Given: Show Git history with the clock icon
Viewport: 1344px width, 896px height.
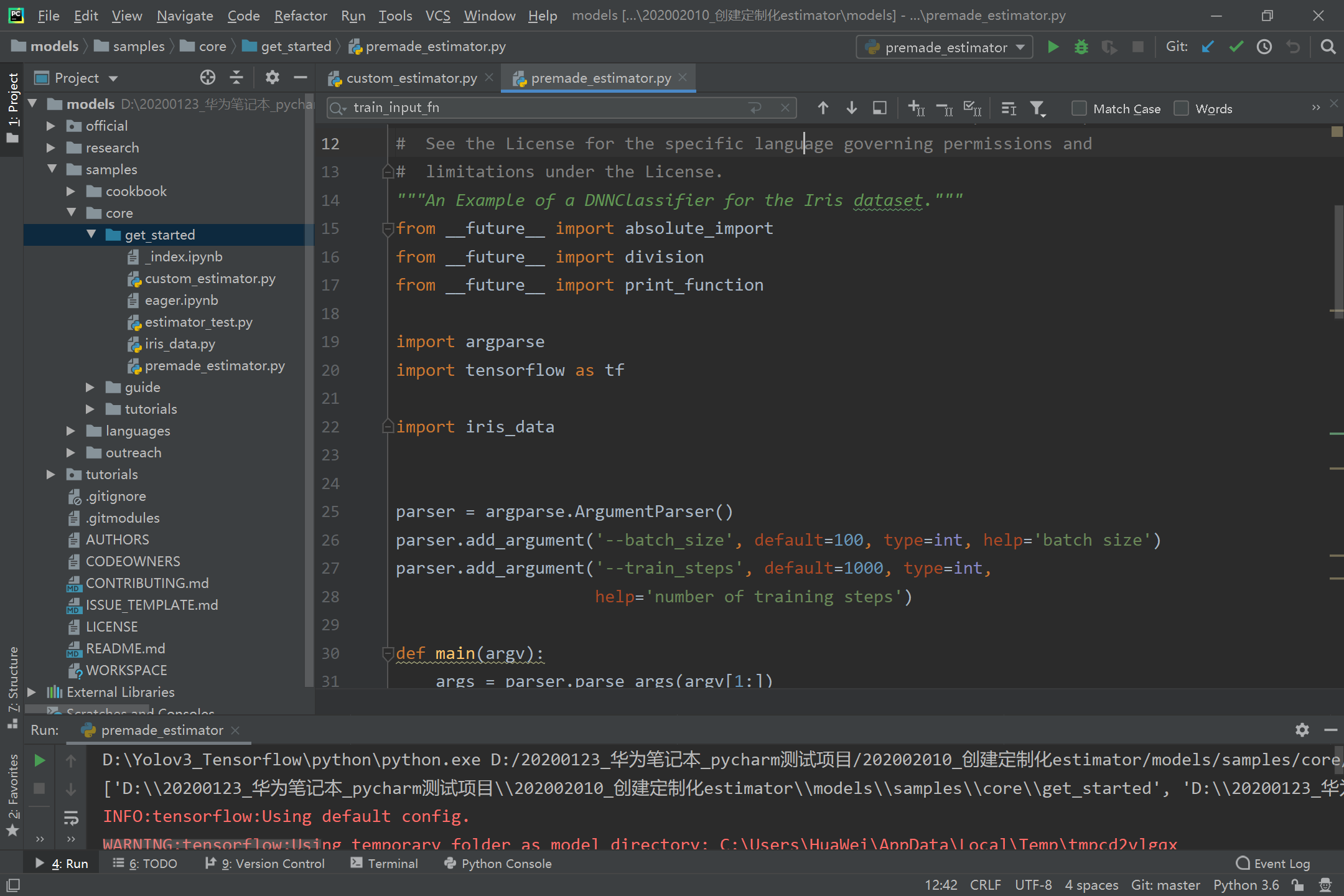Looking at the screenshot, I should 1264,47.
